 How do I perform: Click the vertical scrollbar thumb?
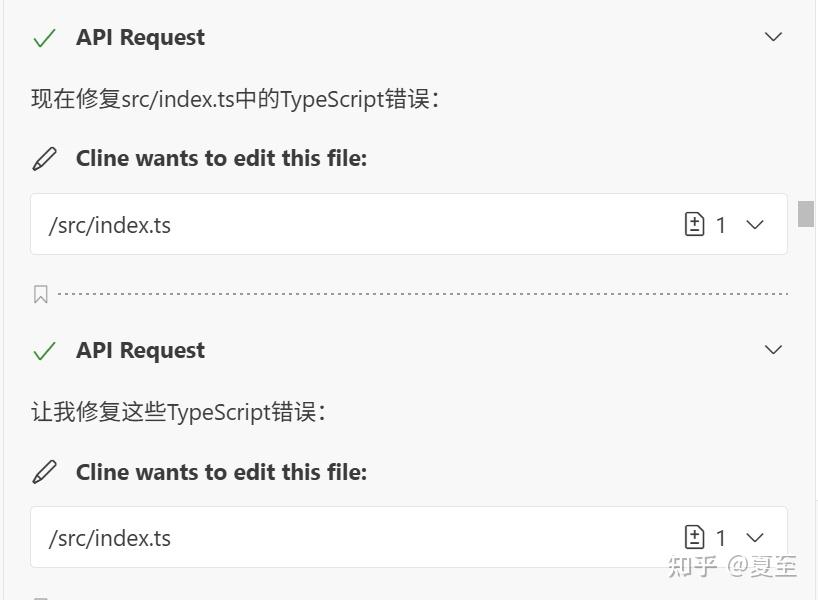(806, 213)
